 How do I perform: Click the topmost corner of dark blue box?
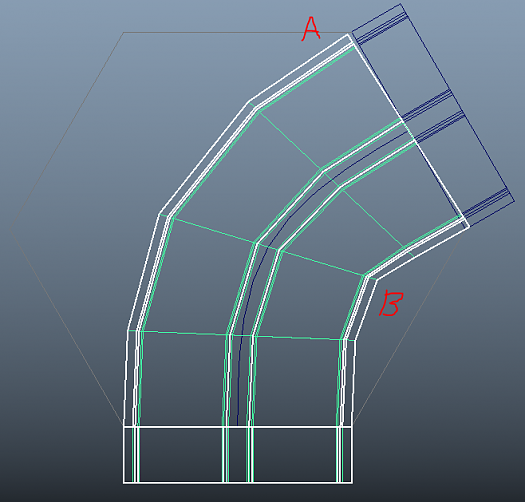[400, 4]
